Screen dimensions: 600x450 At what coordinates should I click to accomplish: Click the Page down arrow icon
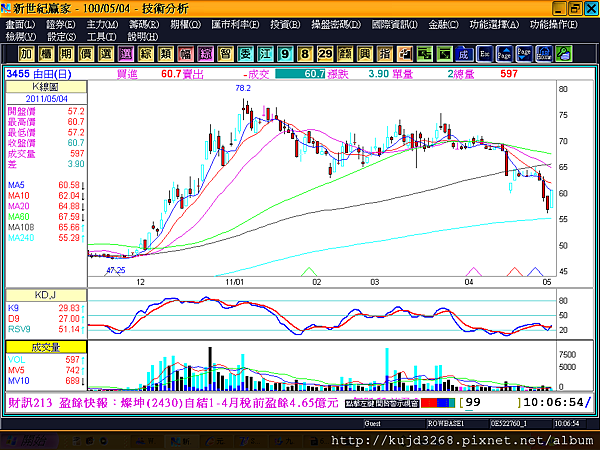point(524,54)
